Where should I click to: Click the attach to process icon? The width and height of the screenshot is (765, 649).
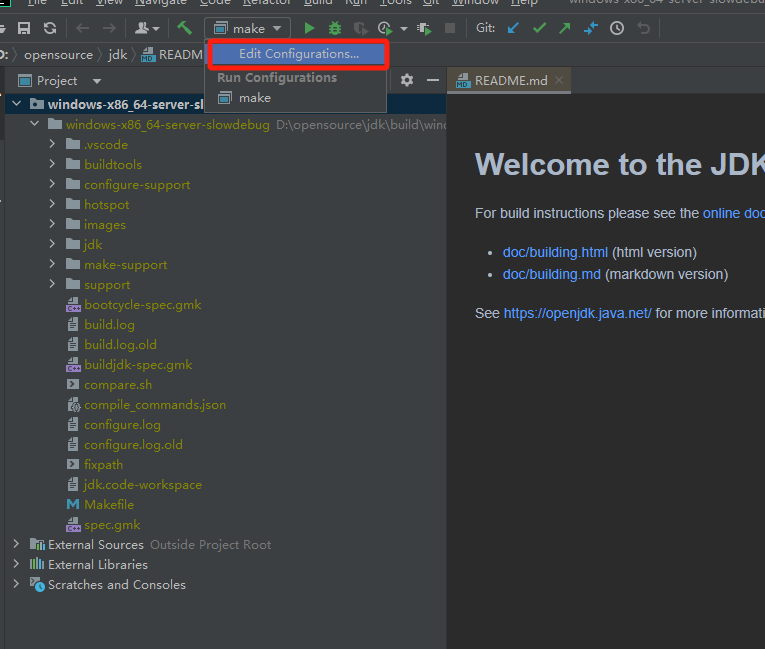pos(424,29)
